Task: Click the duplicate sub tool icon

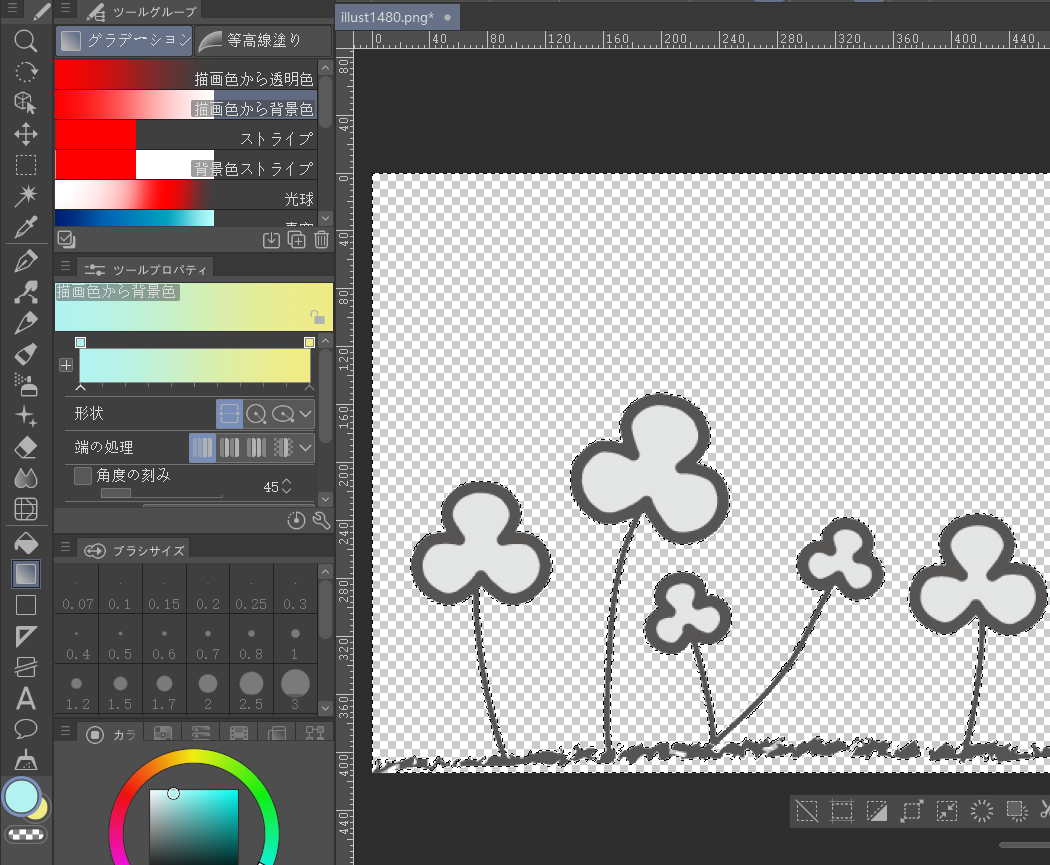Action: [x=296, y=240]
